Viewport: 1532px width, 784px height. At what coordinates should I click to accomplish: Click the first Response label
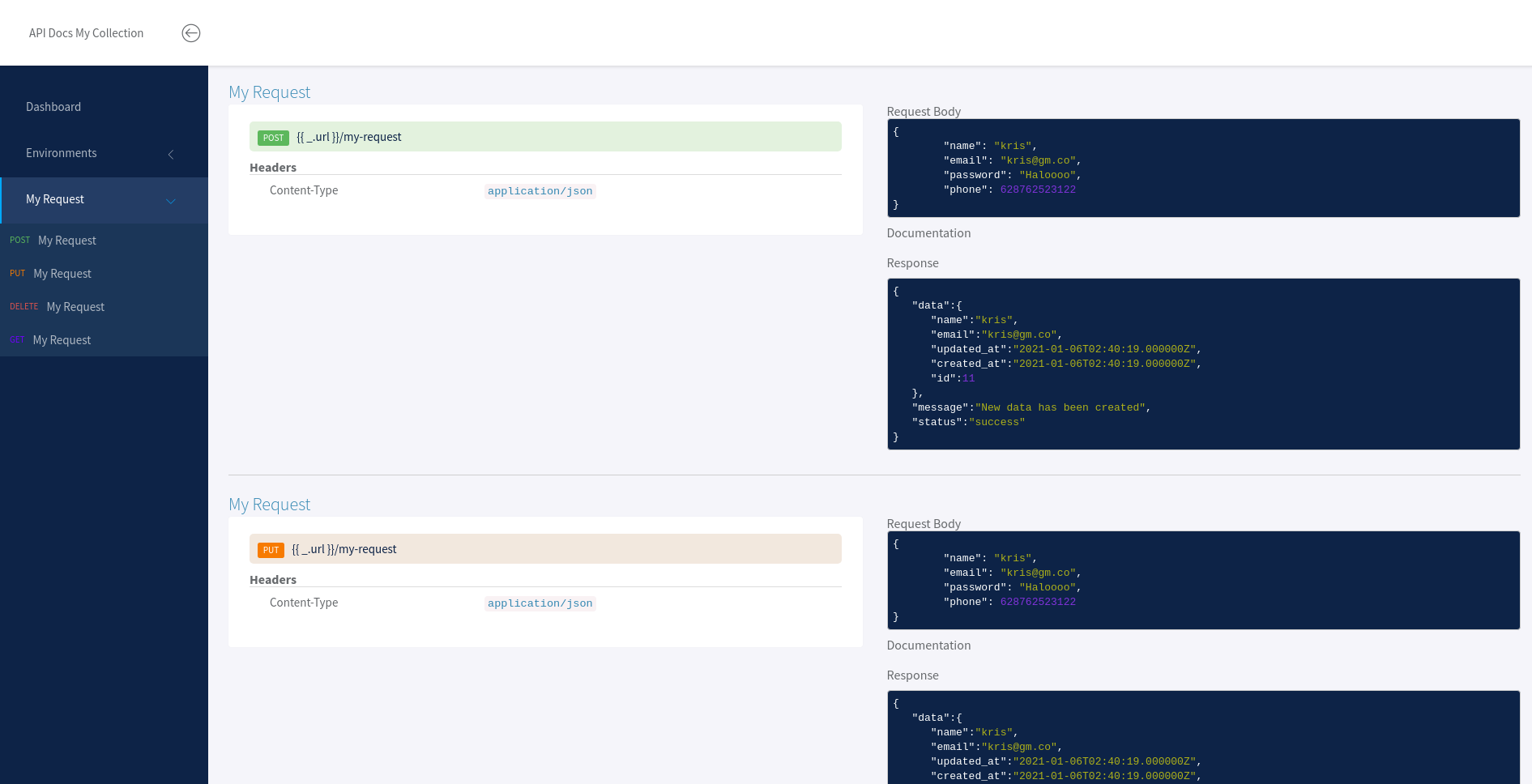coord(912,263)
